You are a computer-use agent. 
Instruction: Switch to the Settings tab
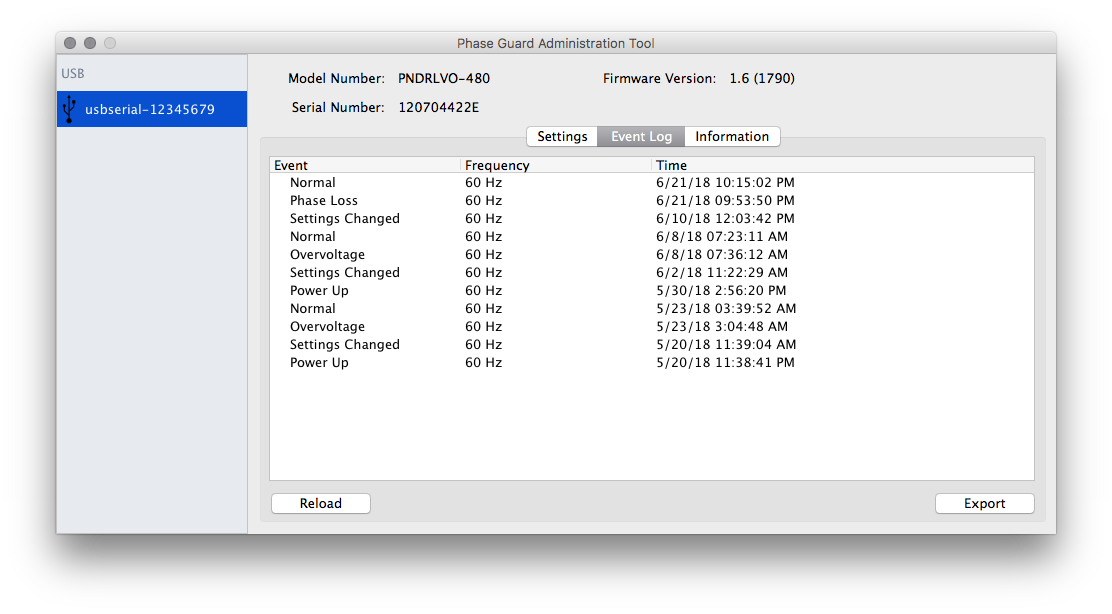click(x=562, y=136)
